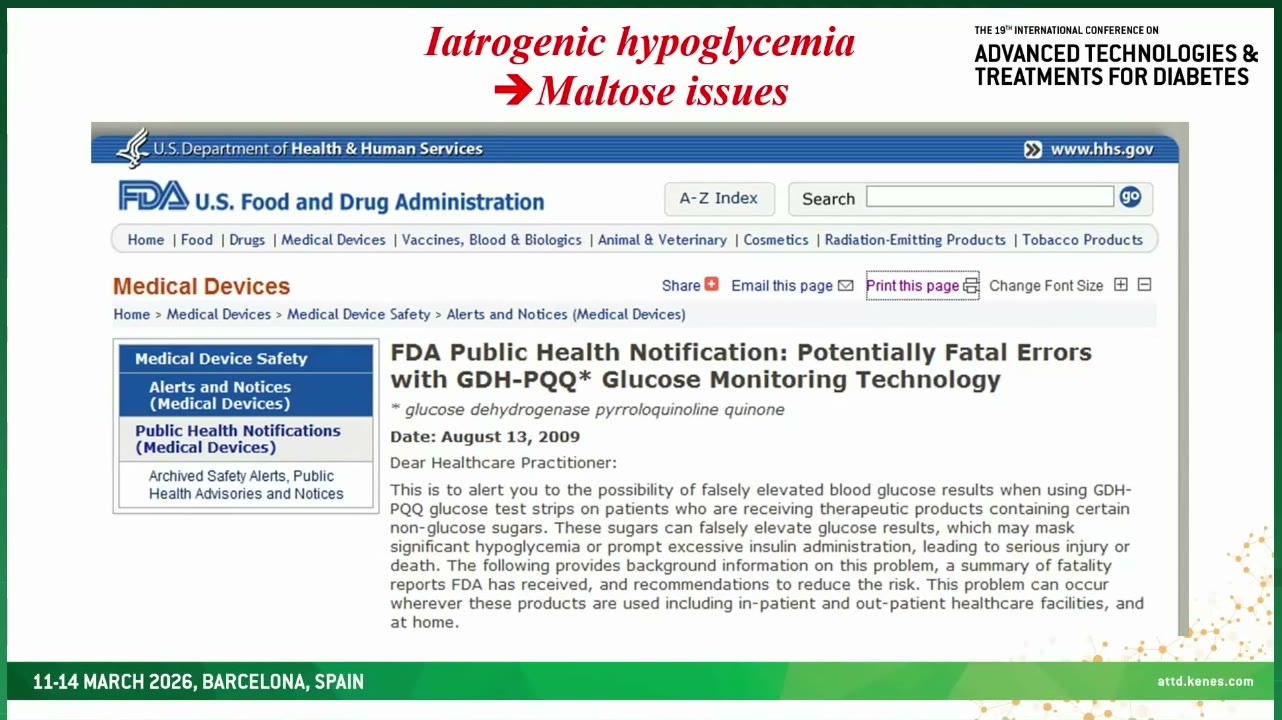Click the Iatrogenic hypoglycemia slide title
This screenshot has width=1282, height=720.
(640, 42)
